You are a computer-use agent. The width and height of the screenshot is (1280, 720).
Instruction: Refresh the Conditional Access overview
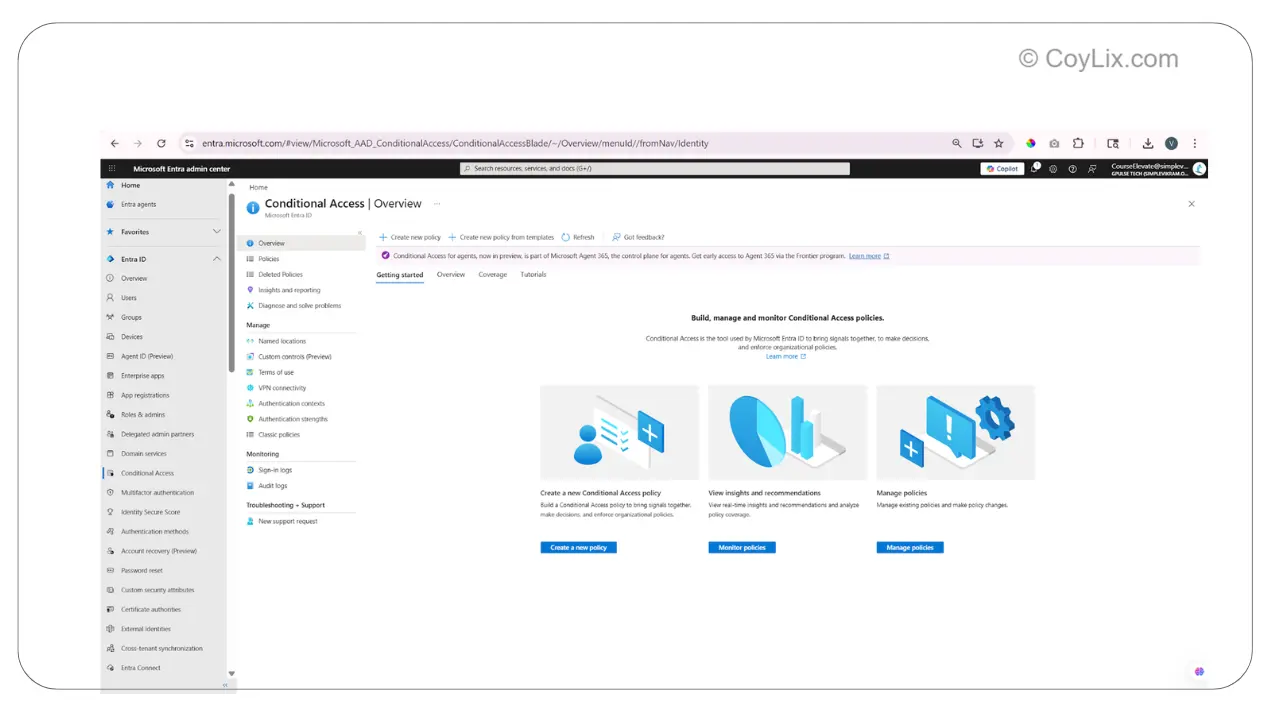pyautogui.click(x=578, y=237)
